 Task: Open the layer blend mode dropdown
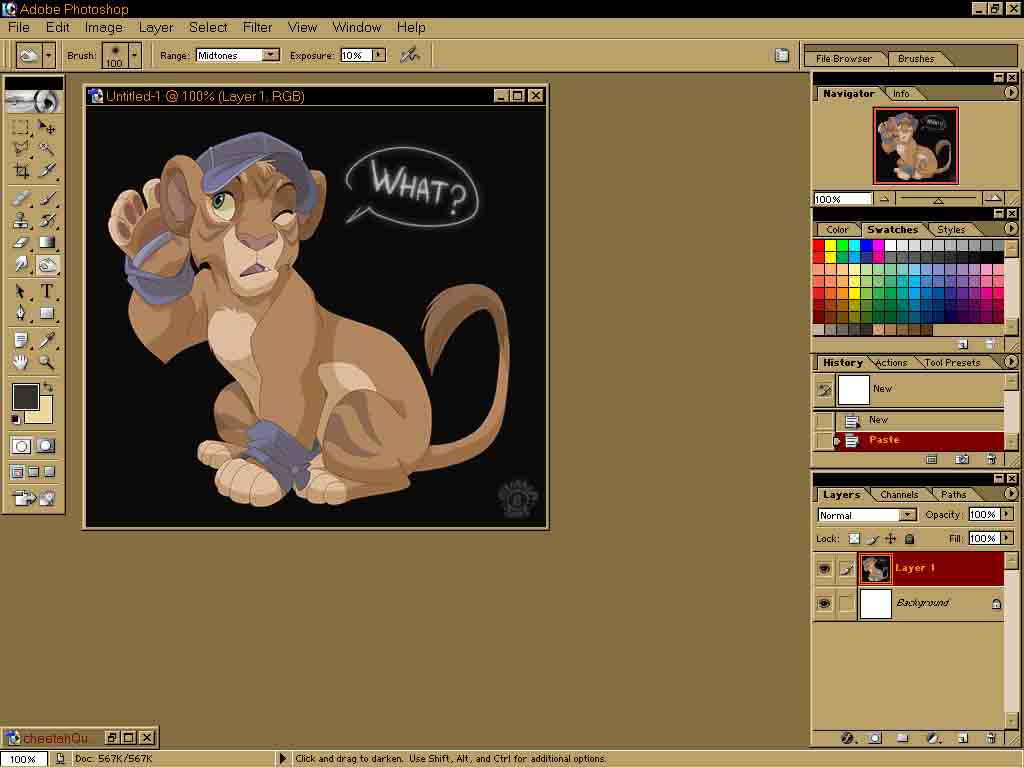pos(907,515)
